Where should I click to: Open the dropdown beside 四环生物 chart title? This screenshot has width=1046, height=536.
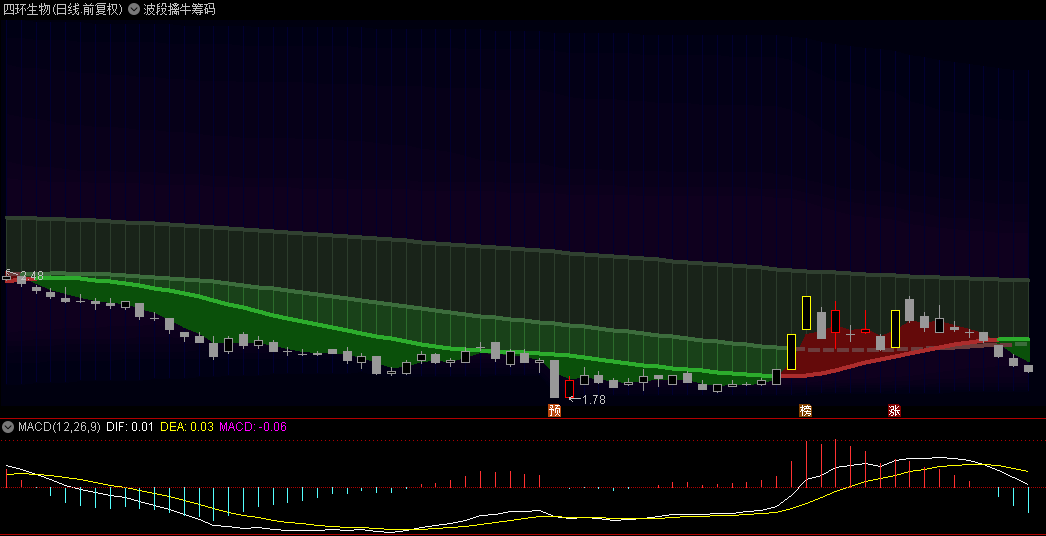pyautogui.click(x=134, y=9)
